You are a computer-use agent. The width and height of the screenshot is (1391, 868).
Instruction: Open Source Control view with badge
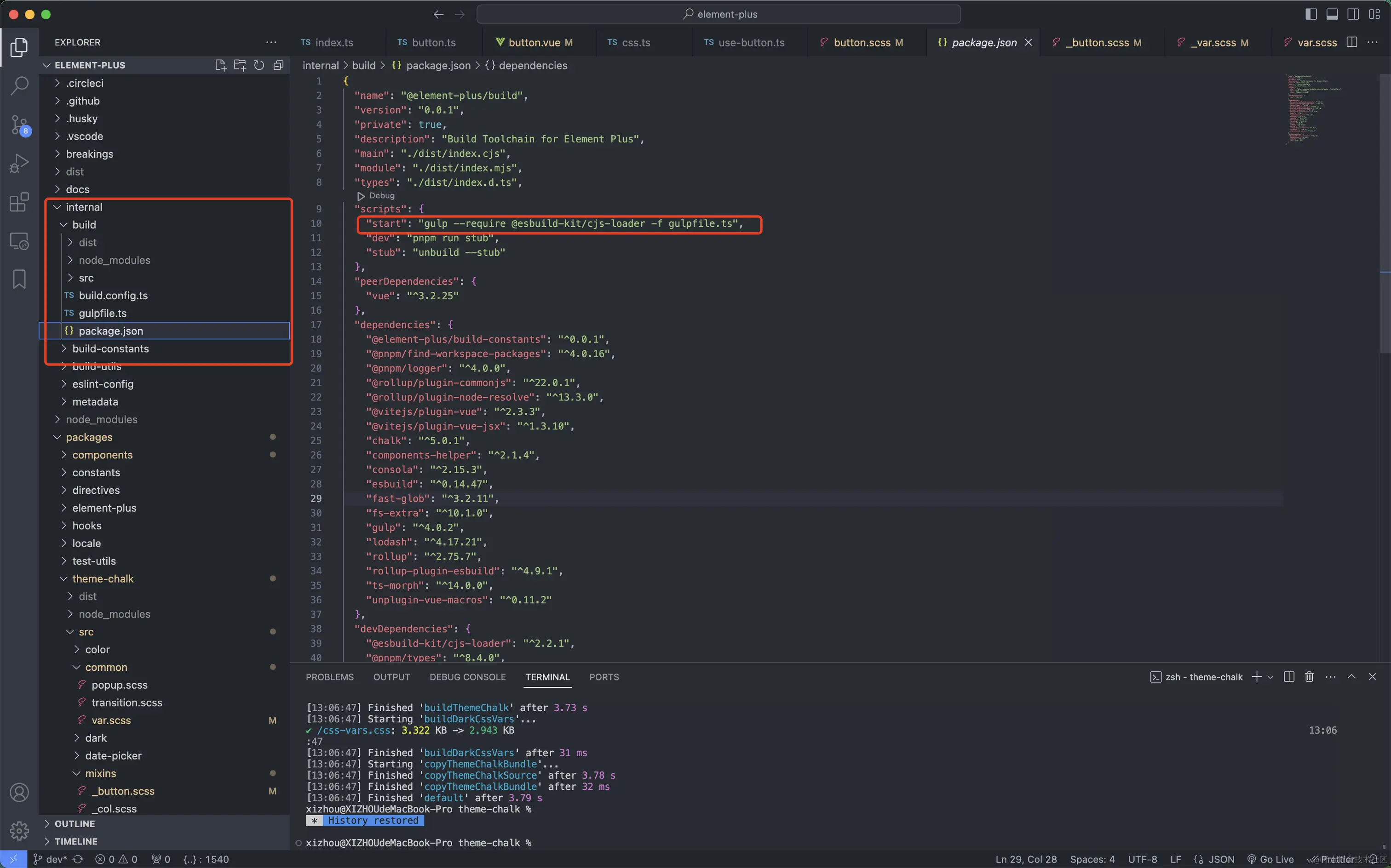(x=19, y=125)
